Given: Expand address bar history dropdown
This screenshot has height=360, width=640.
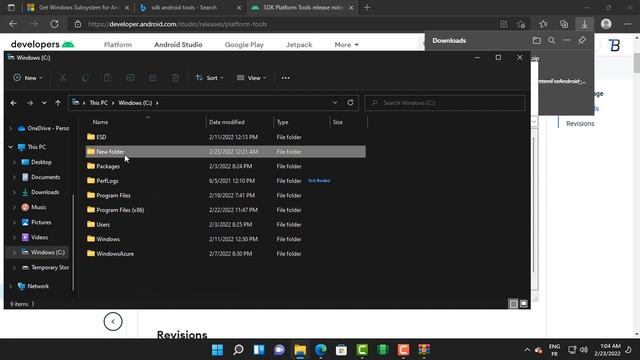Looking at the screenshot, I should coord(335,102).
